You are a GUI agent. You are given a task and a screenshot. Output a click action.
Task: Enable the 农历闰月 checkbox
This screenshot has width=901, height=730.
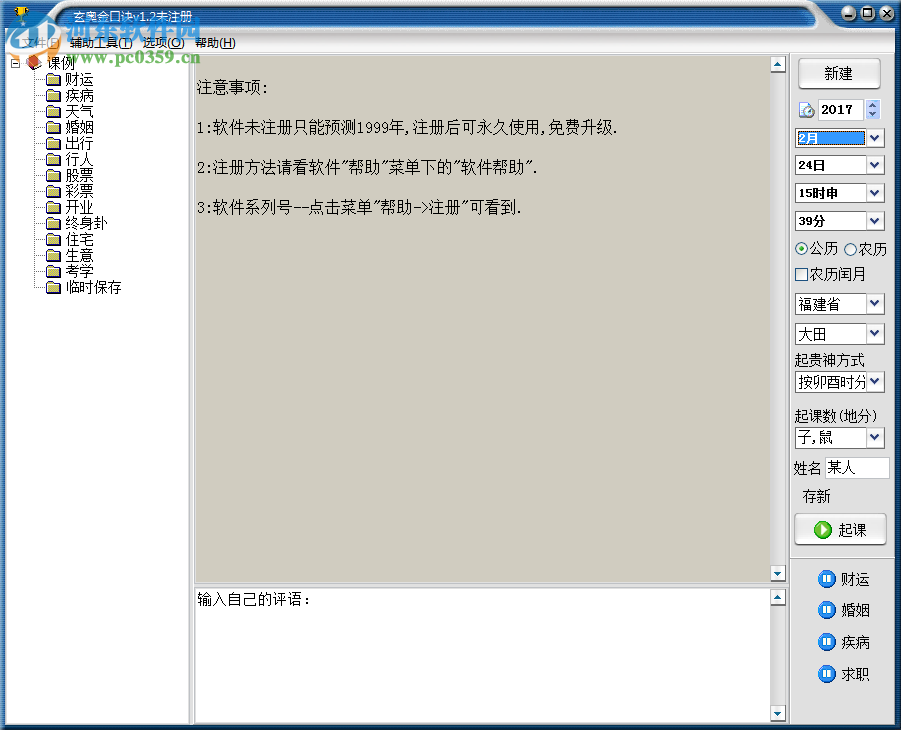point(800,274)
